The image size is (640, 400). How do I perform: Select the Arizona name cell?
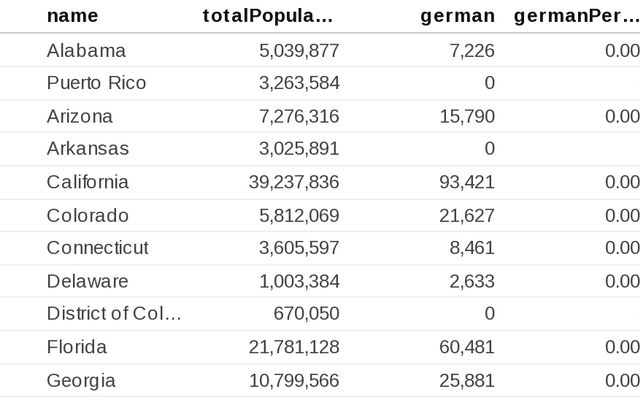pos(80,116)
